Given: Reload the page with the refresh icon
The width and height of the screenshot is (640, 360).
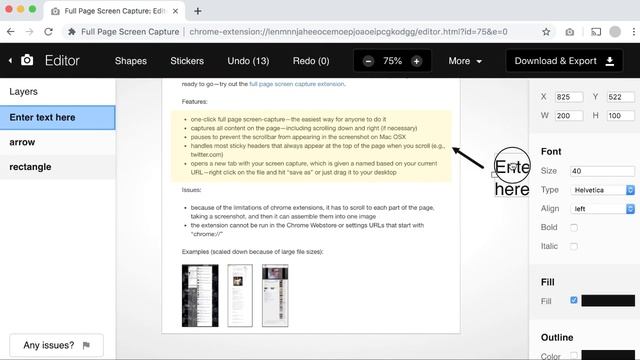Looking at the screenshot, I should pyautogui.click(x=48, y=32).
